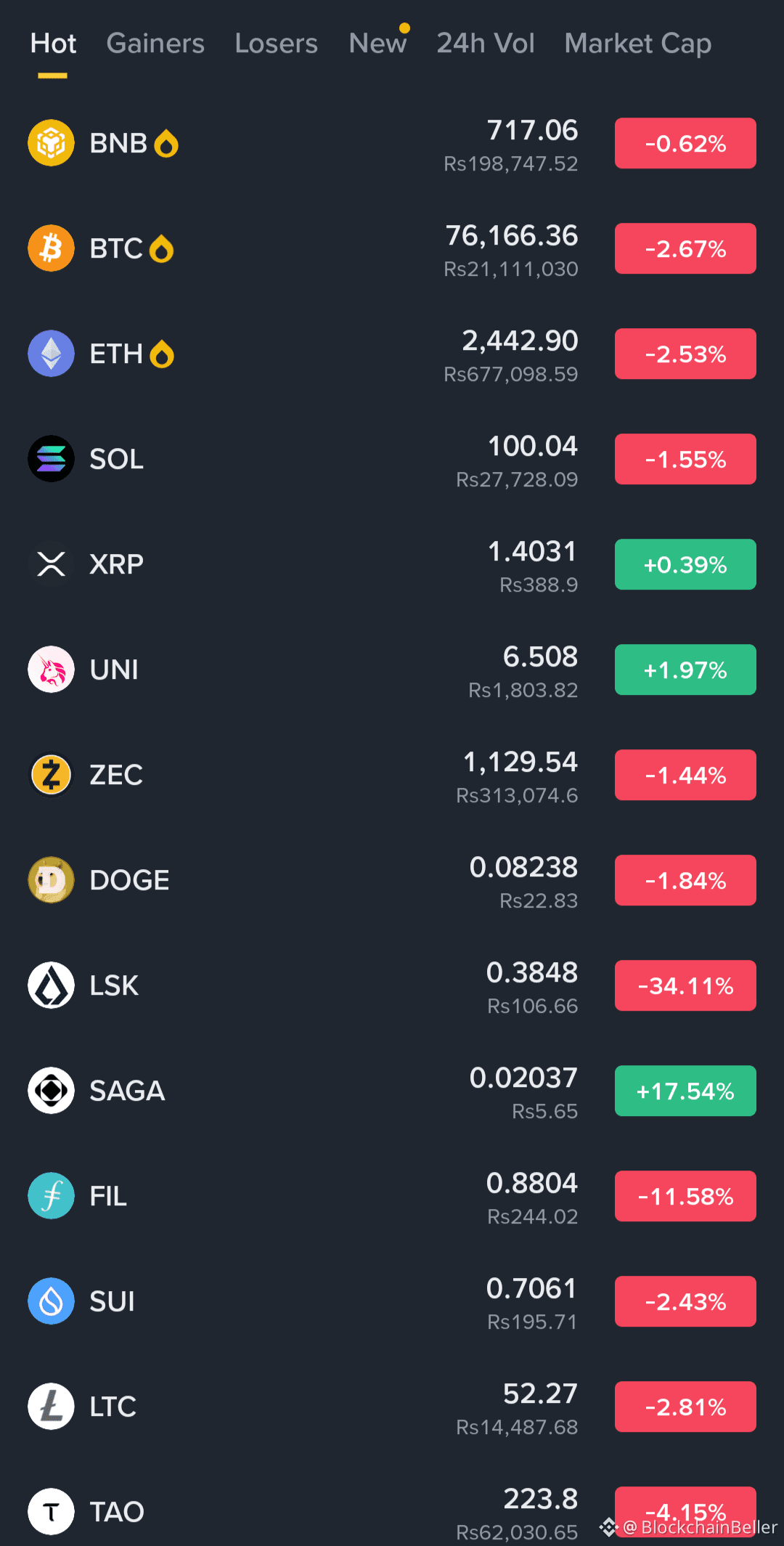Tap the Dogecoin logo icon

pyautogui.click(x=51, y=880)
